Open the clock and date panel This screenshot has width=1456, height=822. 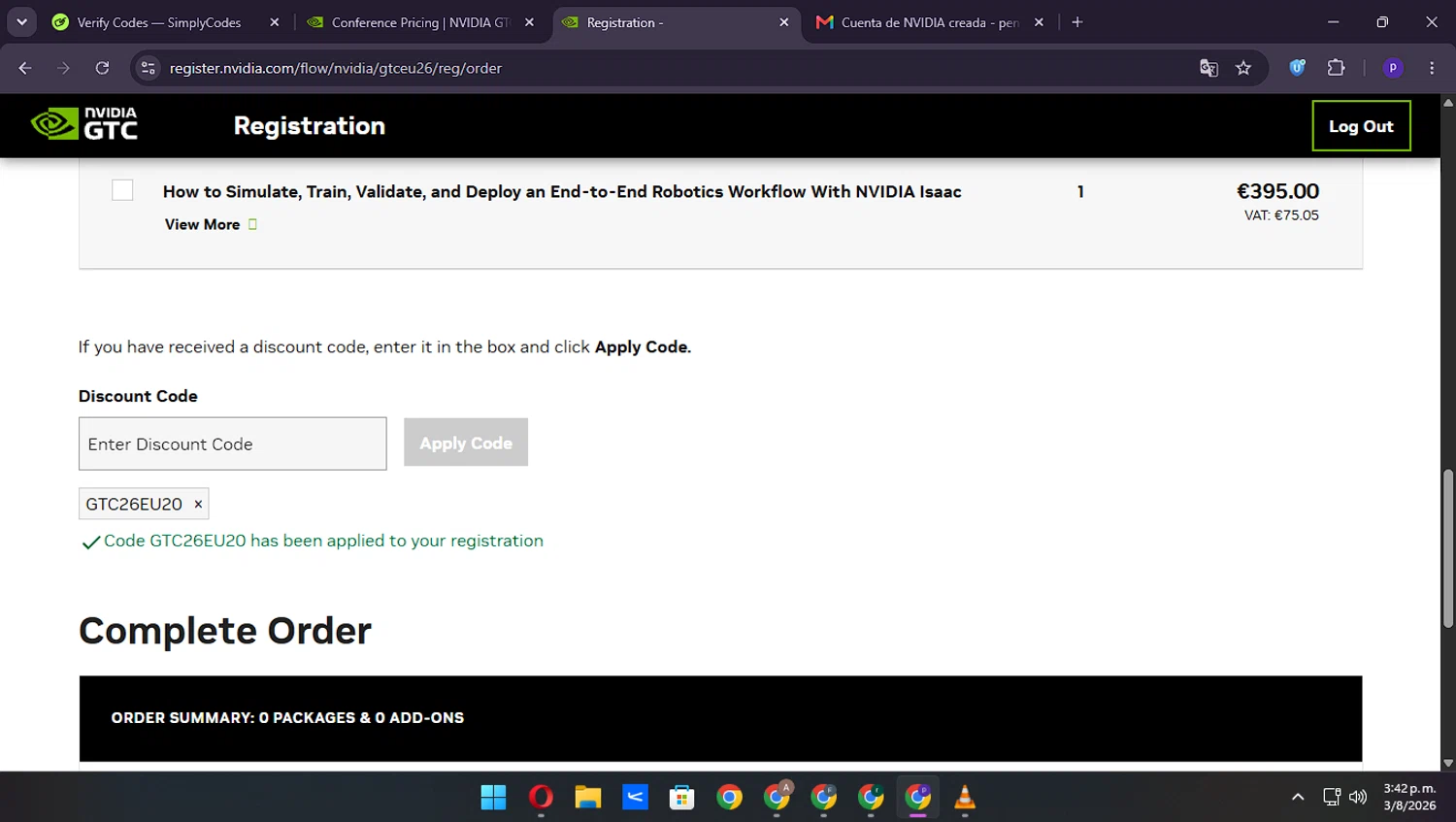[x=1409, y=798]
